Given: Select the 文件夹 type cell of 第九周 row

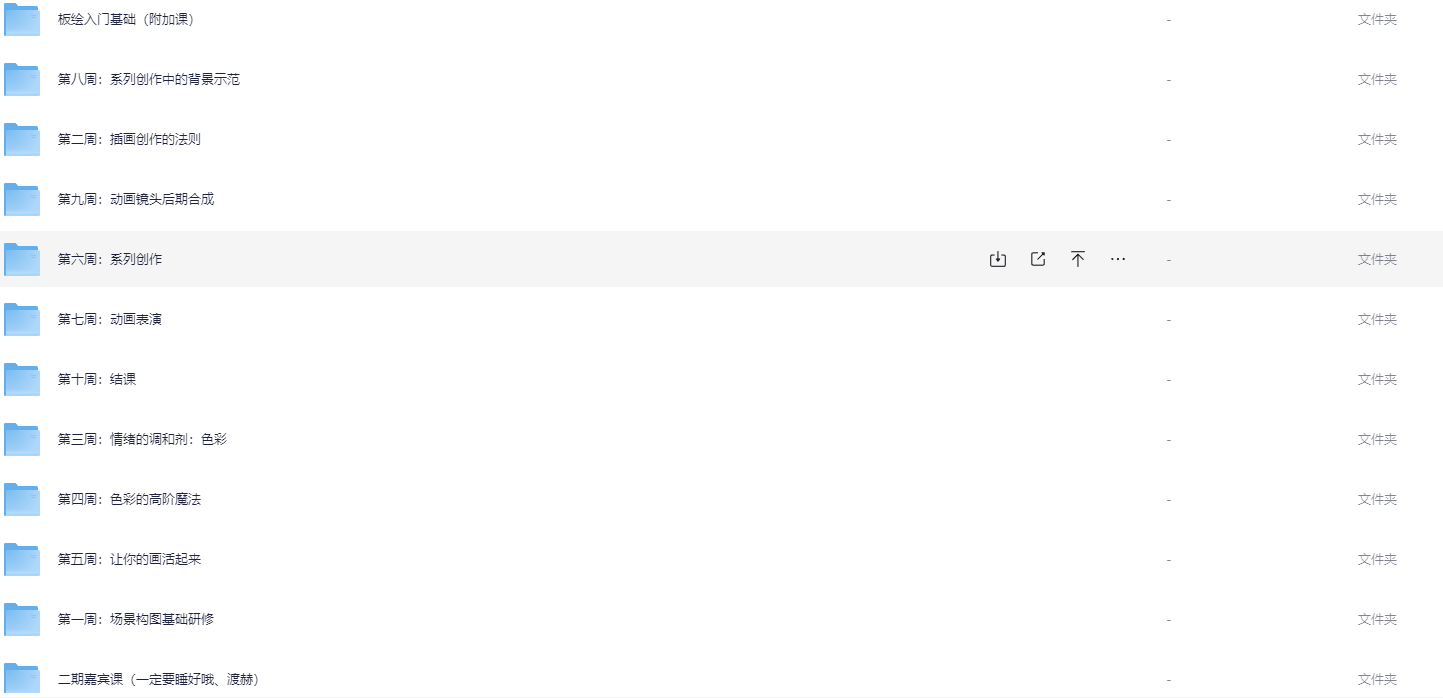Looking at the screenshot, I should tap(1377, 199).
